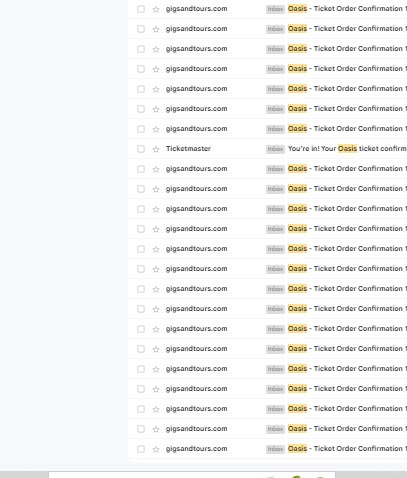Tick checkbox of gigsandtours.com email just below Ticketmaster
The width and height of the screenshot is (407, 478).
(141, 169)
